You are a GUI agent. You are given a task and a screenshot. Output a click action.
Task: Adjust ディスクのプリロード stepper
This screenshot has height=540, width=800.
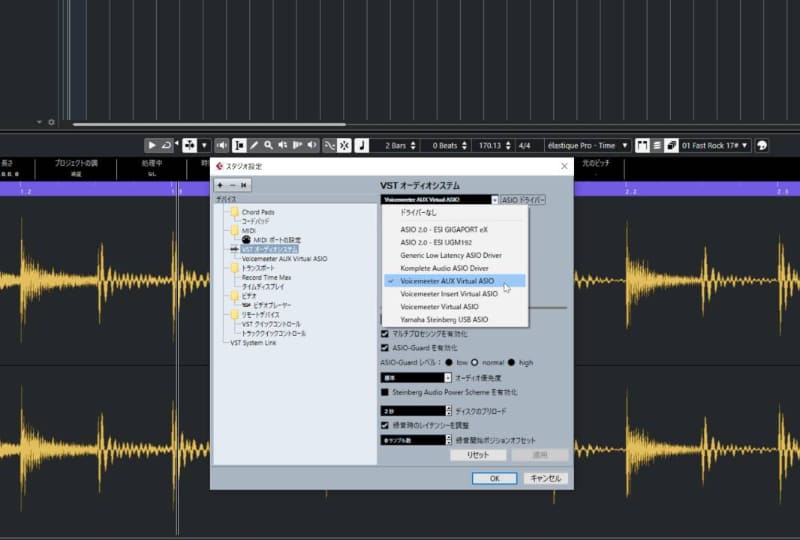(448, 411)
